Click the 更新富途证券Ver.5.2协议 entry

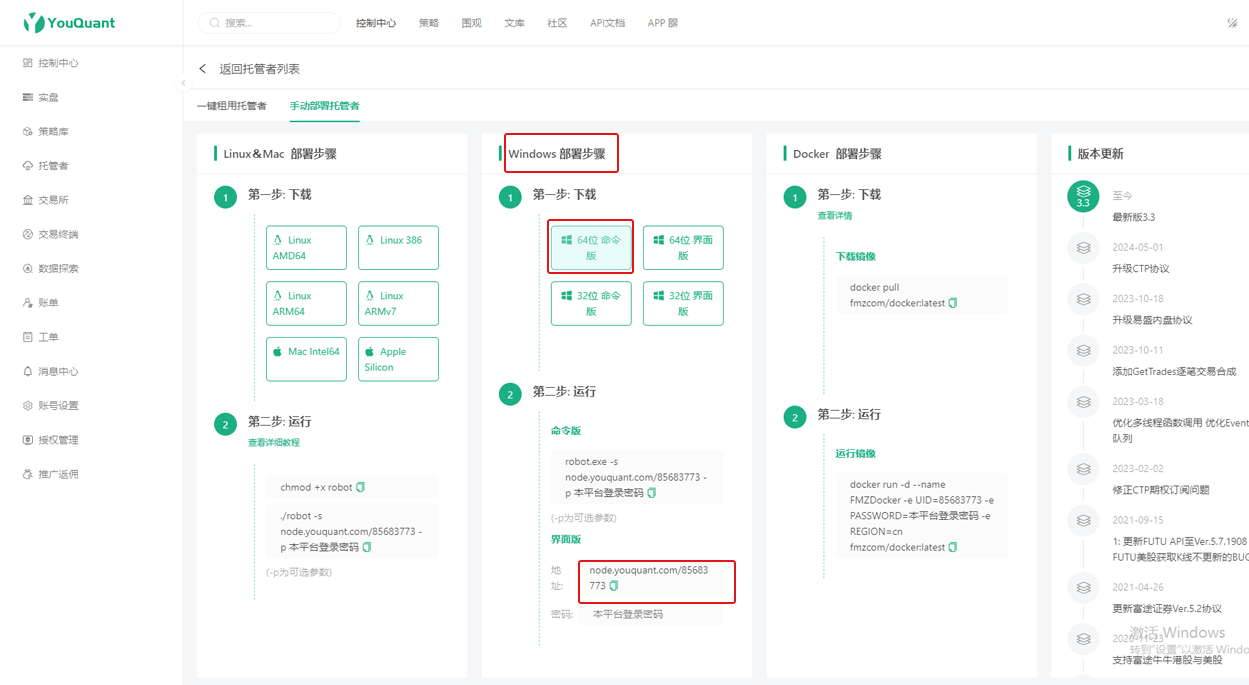pyautogui.click(x=1167, y=609)
